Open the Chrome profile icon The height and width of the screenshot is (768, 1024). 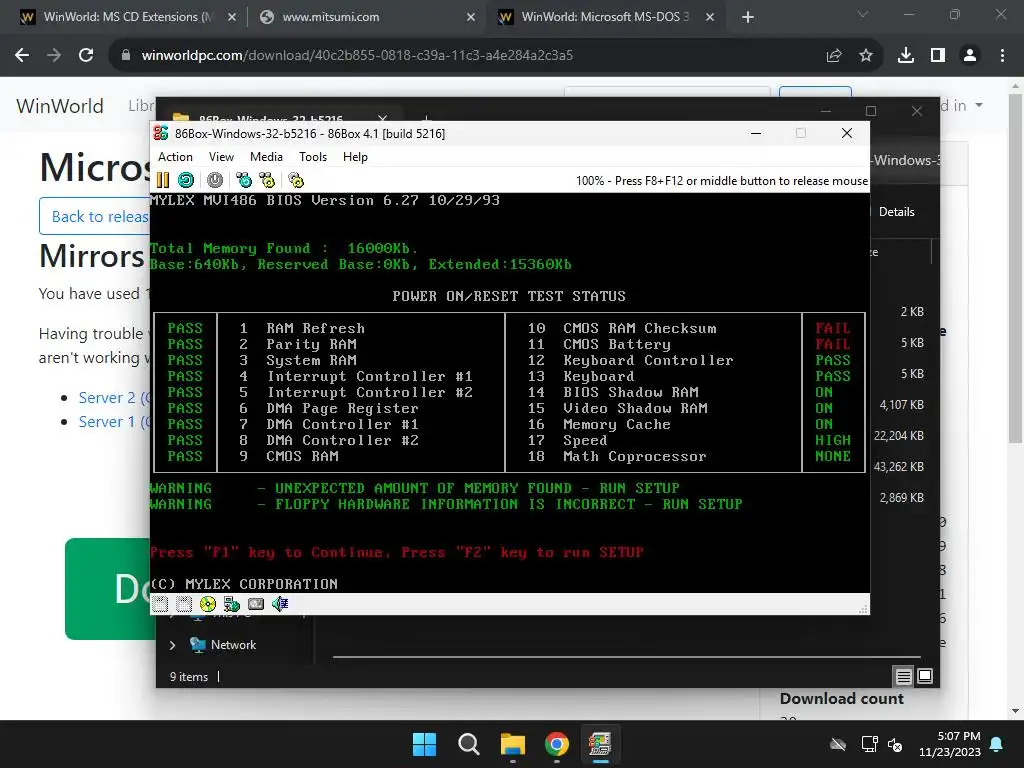click(x=970, y=56)
